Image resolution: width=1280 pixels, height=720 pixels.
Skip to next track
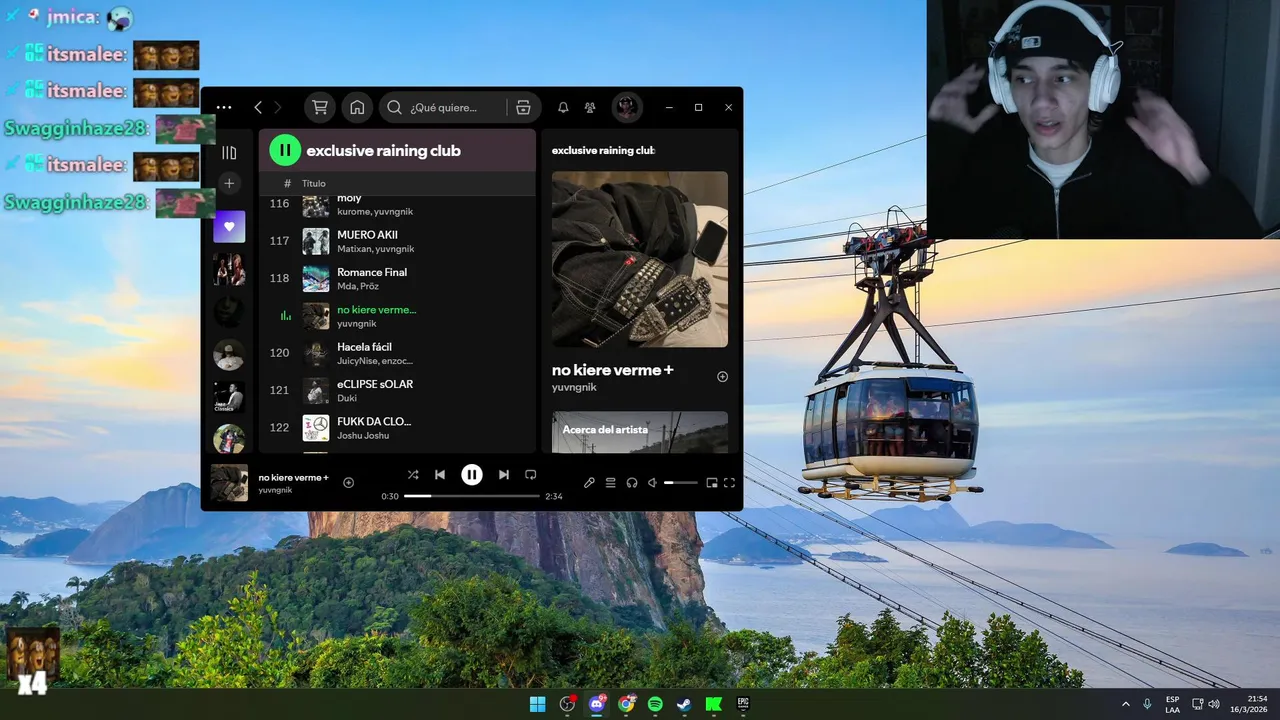tap(504, 475)
